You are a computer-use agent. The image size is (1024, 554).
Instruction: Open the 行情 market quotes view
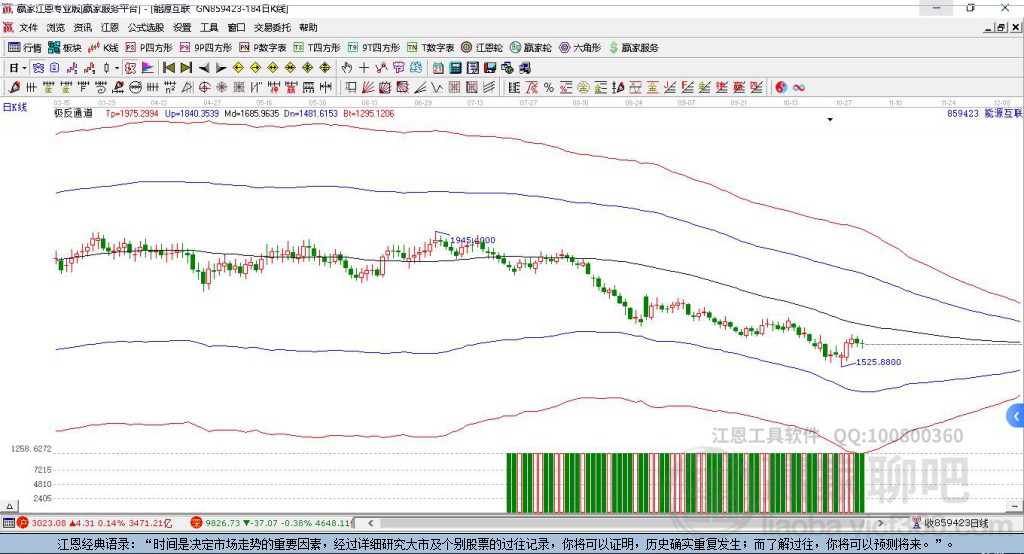(x=25, y=47)
